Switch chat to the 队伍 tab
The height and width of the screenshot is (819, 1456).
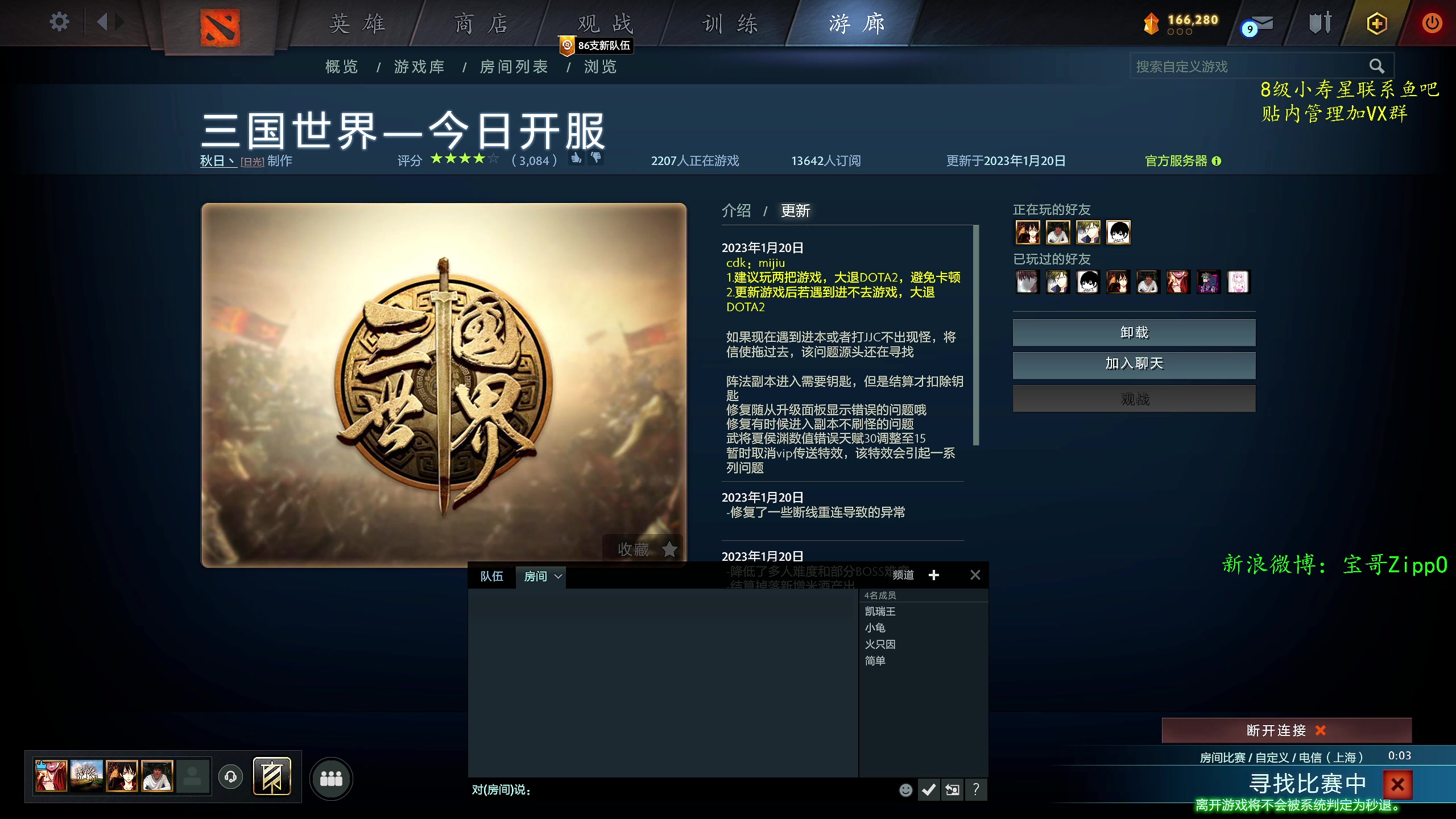[492, 576]
